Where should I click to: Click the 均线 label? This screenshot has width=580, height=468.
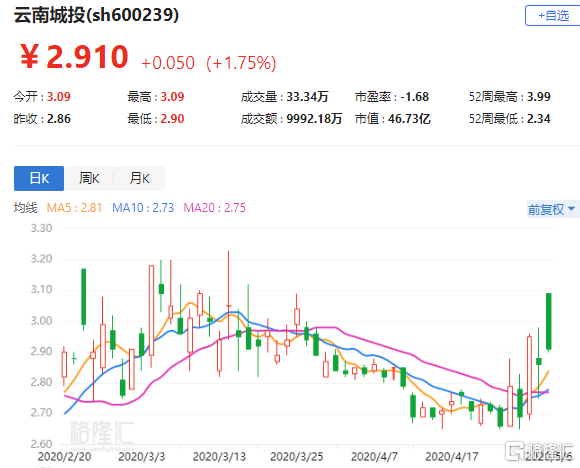(26, 208)
